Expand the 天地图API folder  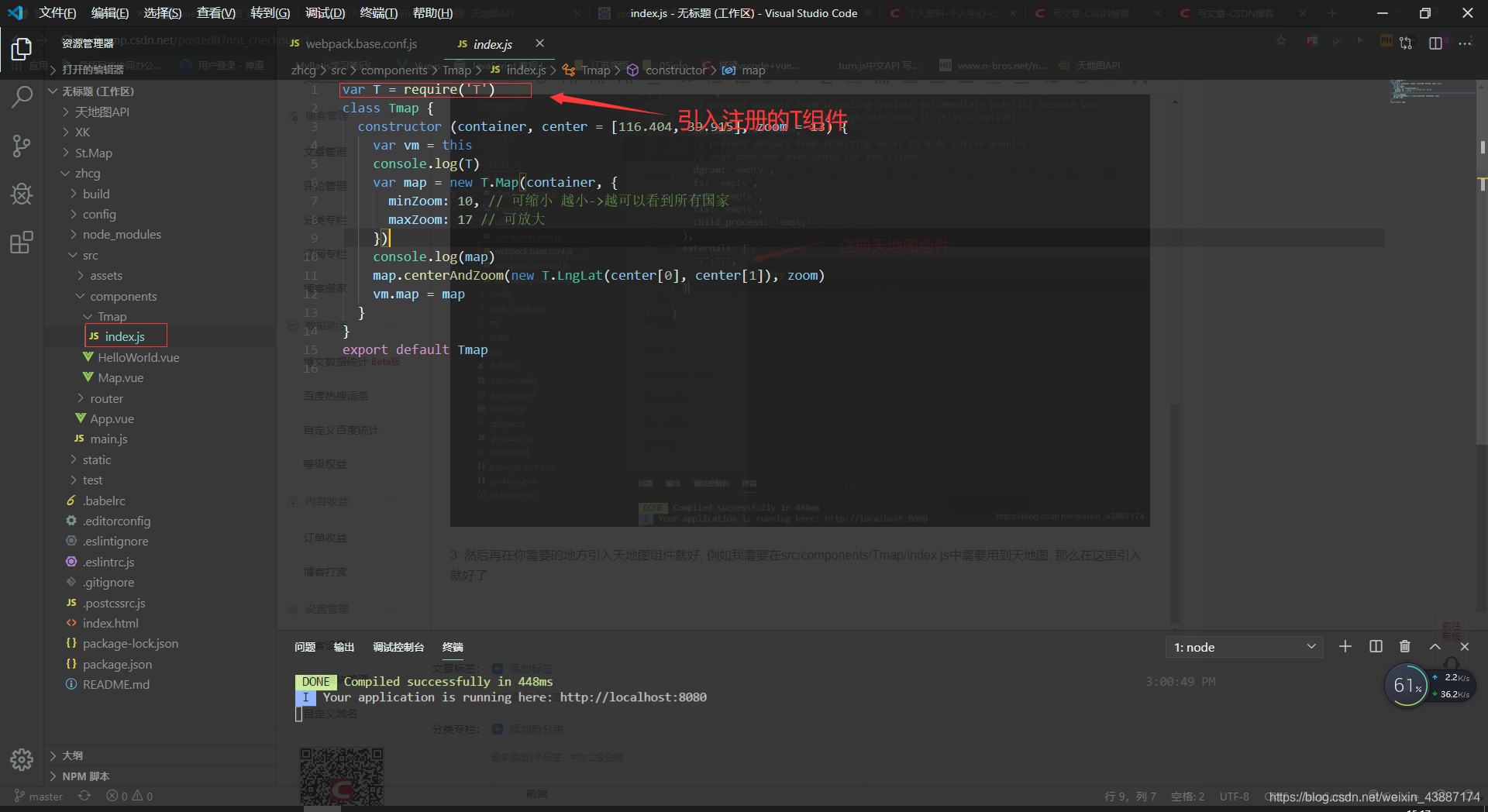click(102, 112)
